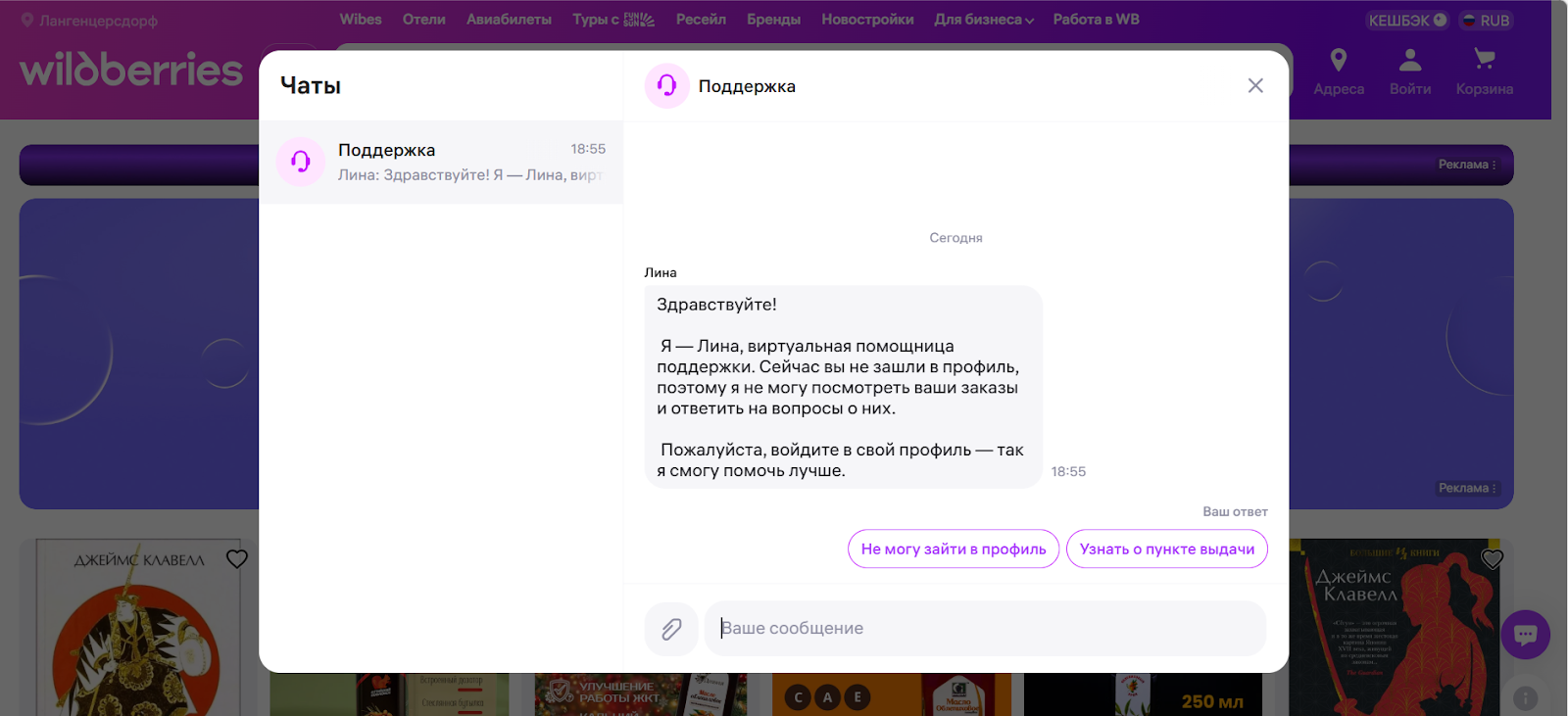Click the location pin next to Лангенцерсдорф

[27, 20]
